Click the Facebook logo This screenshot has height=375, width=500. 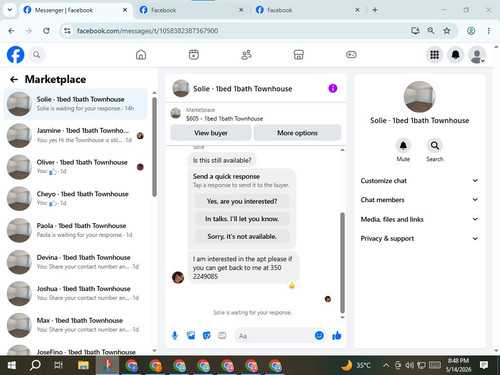(x=16, y=55)
